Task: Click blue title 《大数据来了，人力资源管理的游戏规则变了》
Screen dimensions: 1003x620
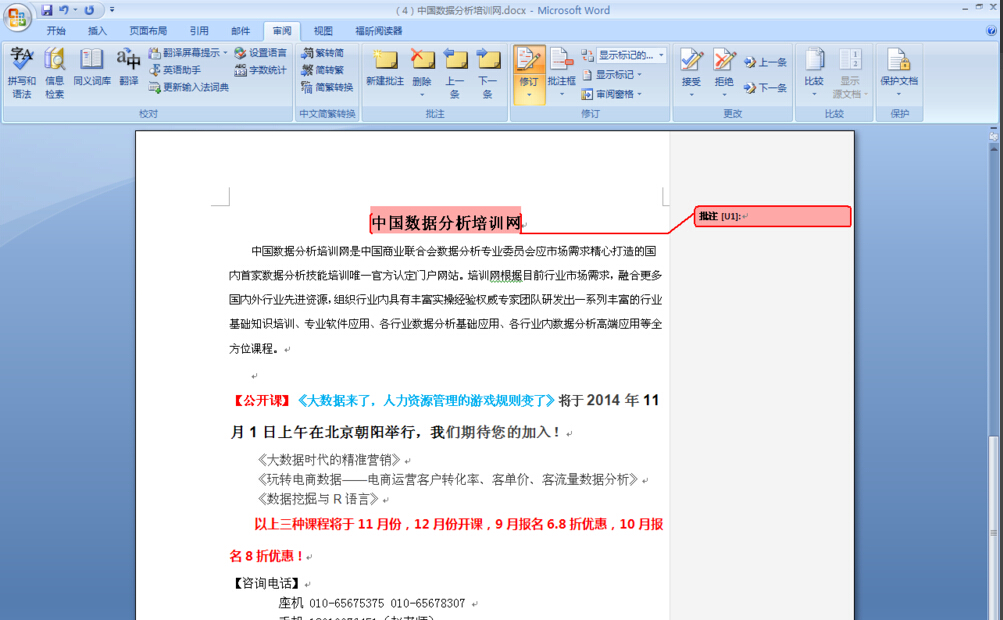Action: click(425, 401)
